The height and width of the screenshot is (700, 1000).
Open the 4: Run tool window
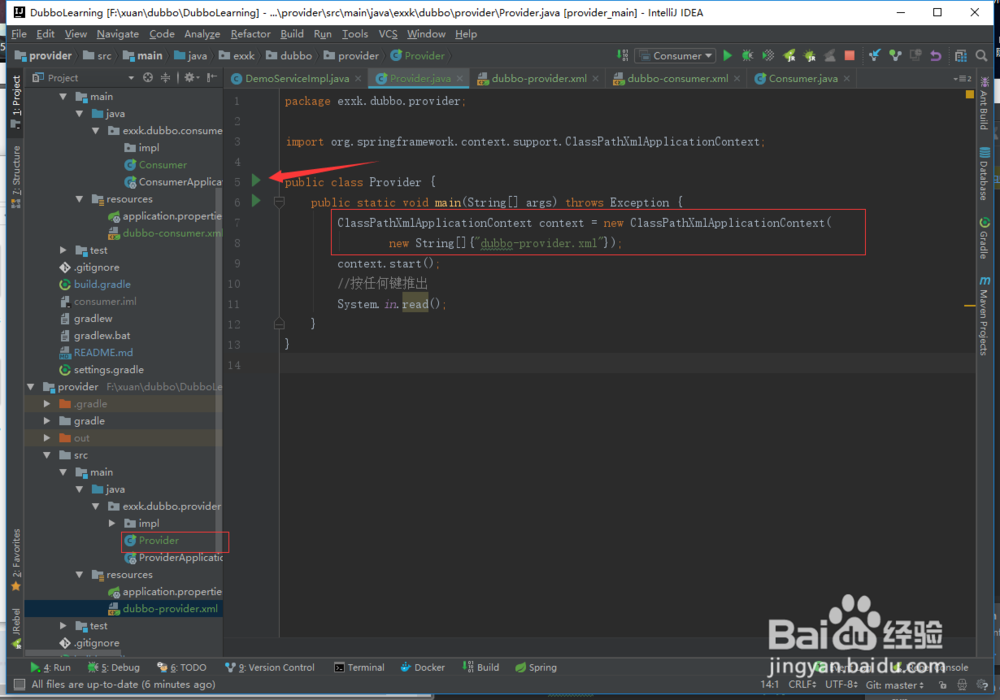click(50, 667)
